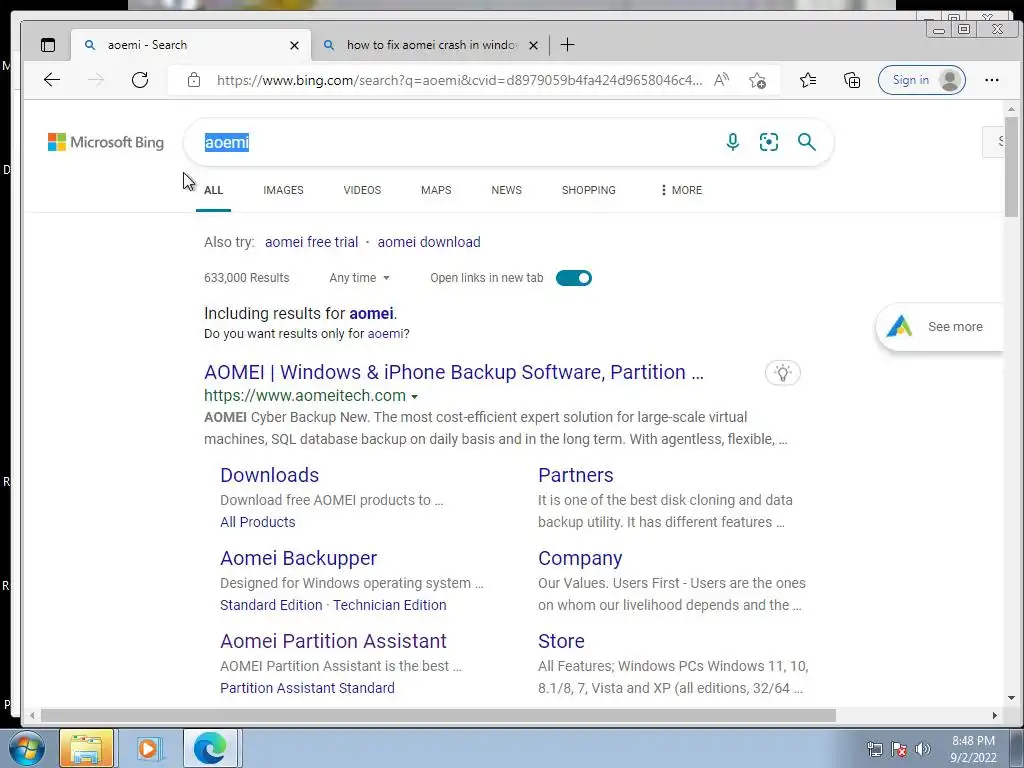Click the Partition Assistant Standard link
The image size is (1024, 768).
click(x=307, y=688)
